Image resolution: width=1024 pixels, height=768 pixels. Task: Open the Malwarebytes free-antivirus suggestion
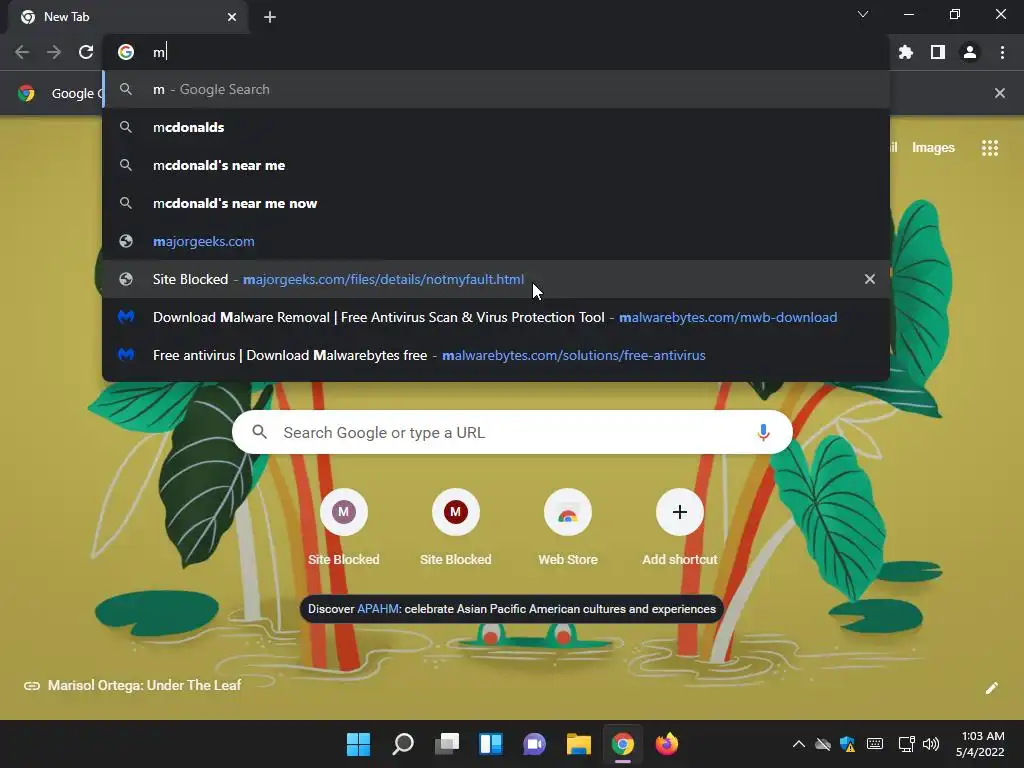click(496, 355)
